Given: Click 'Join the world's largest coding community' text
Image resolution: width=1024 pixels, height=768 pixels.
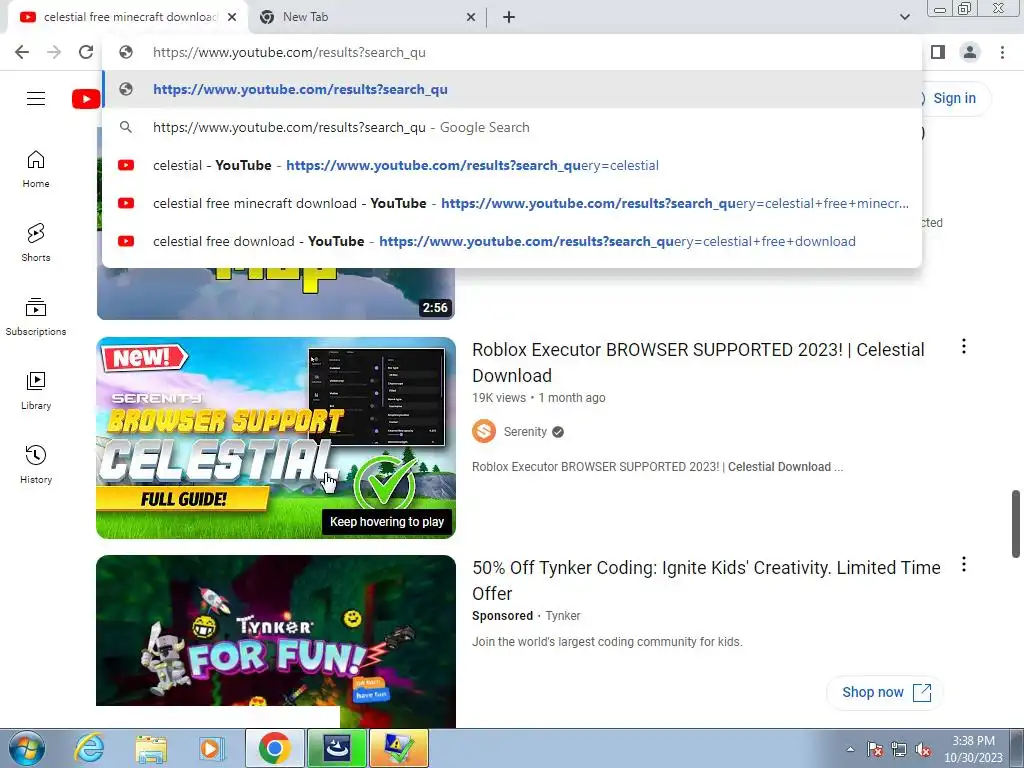Looking at the screenshot, I should [x=607, y=642].
